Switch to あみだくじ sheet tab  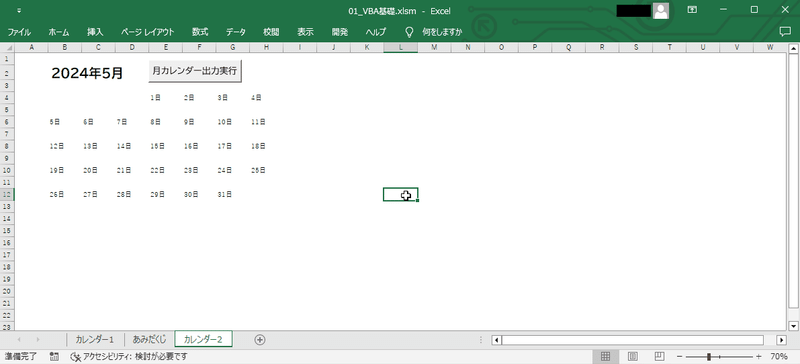149,339
